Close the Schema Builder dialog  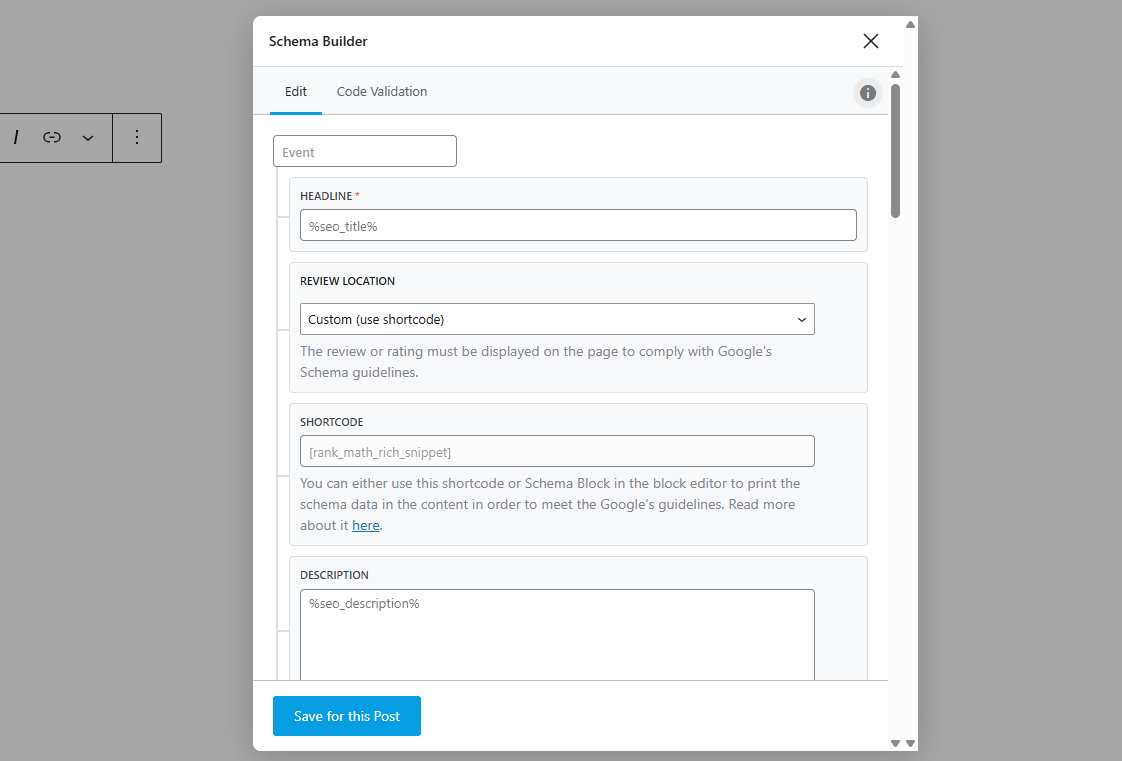click(870, 41)
